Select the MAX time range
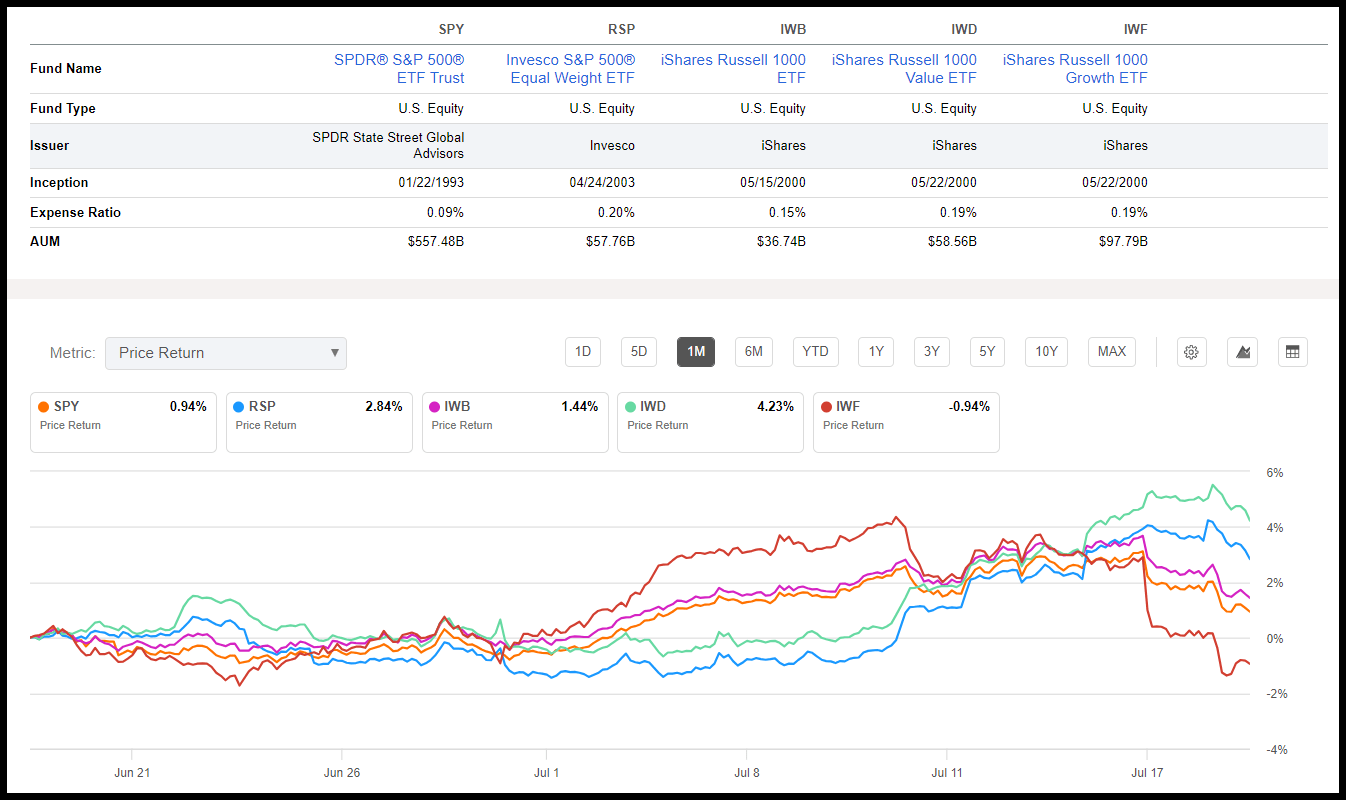Screen dimensions: 1346x800 [x=1111, y=352]
